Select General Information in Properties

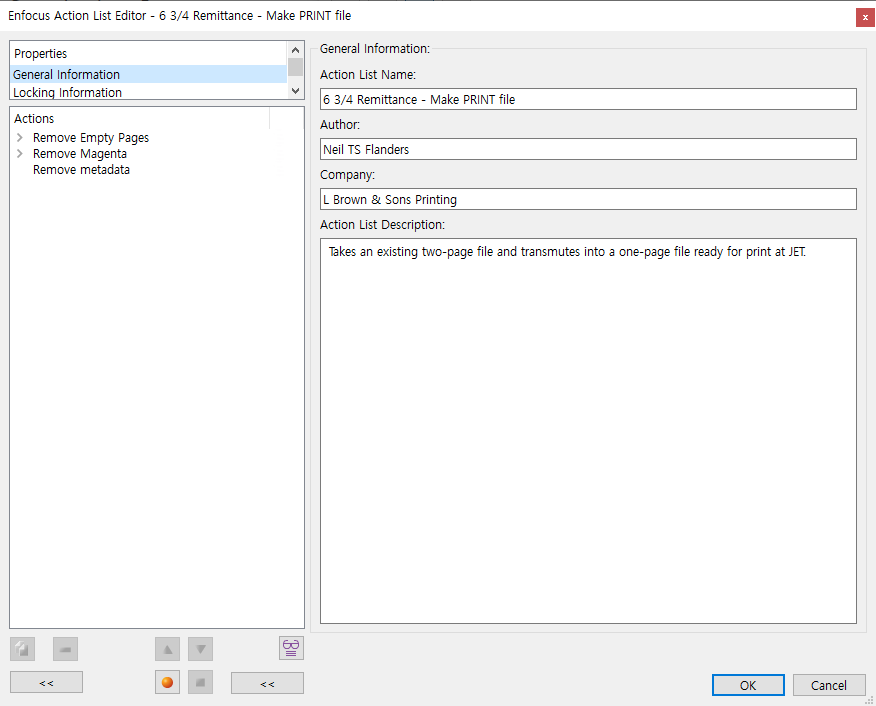pos(67,75)
